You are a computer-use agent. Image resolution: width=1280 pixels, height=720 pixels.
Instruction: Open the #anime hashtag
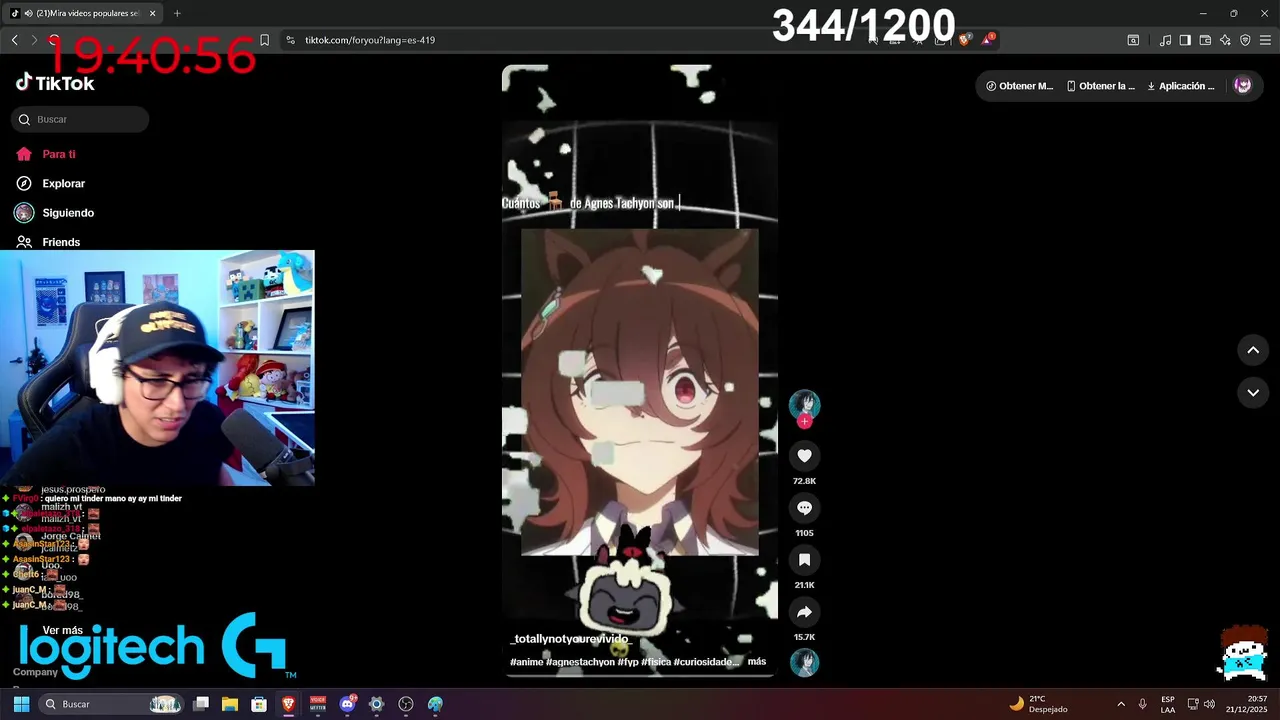click(526, 662)
